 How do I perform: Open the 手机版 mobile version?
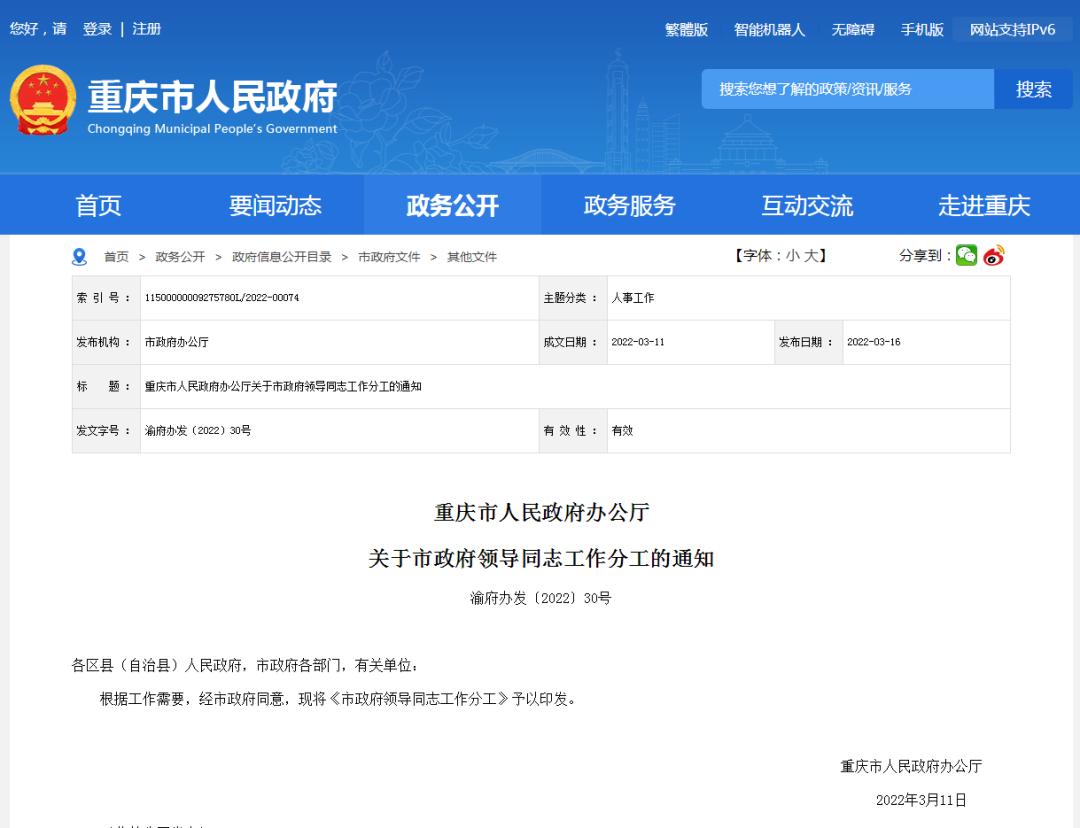click(x=922, y=30)
